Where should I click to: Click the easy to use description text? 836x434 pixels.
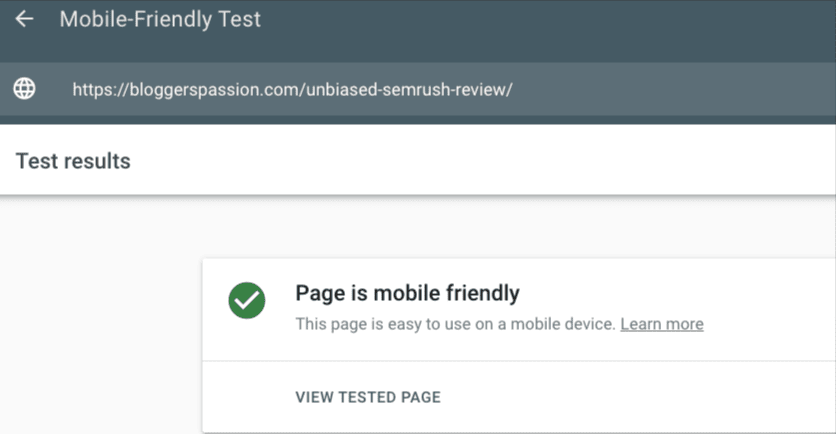pos(455,324)
